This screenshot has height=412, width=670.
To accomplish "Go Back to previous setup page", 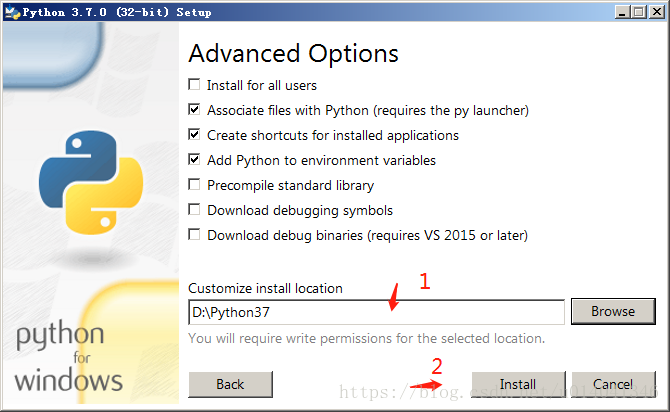I will (230, 384).
